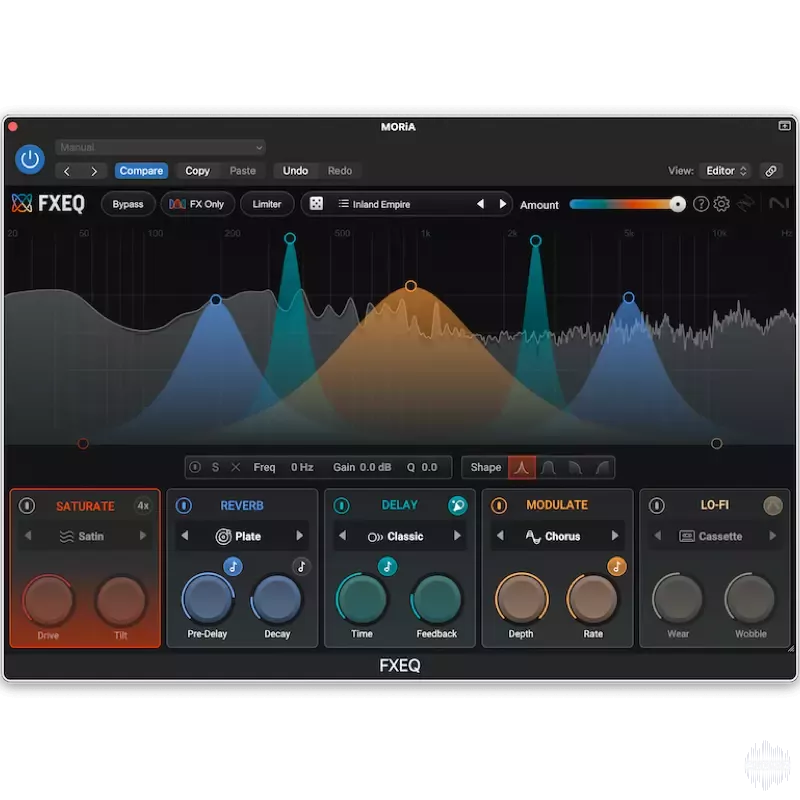
Task: Select the low-cut shape icon
Action: tap(602, 467)
